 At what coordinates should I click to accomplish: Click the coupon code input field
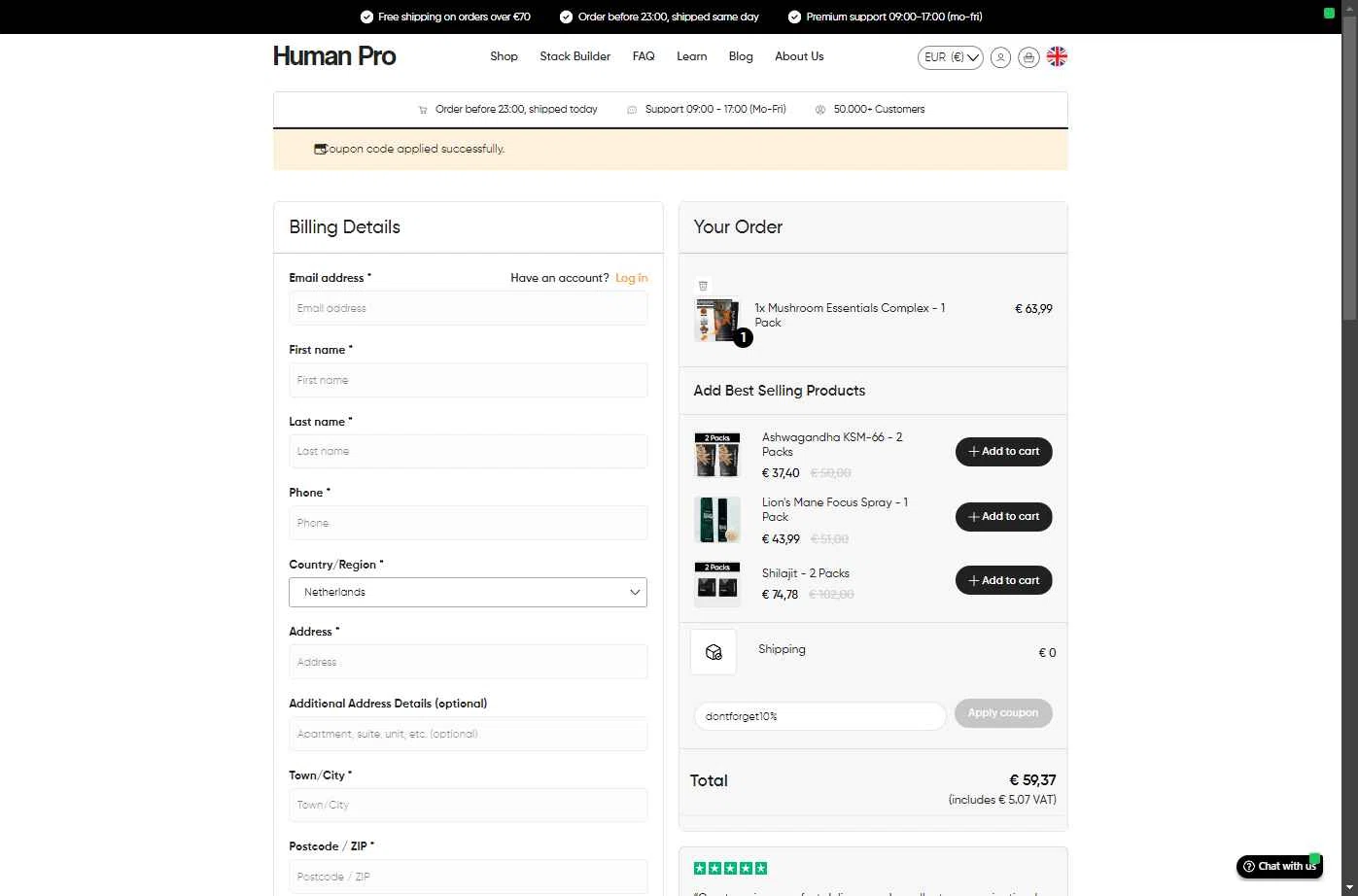(819, 716)
